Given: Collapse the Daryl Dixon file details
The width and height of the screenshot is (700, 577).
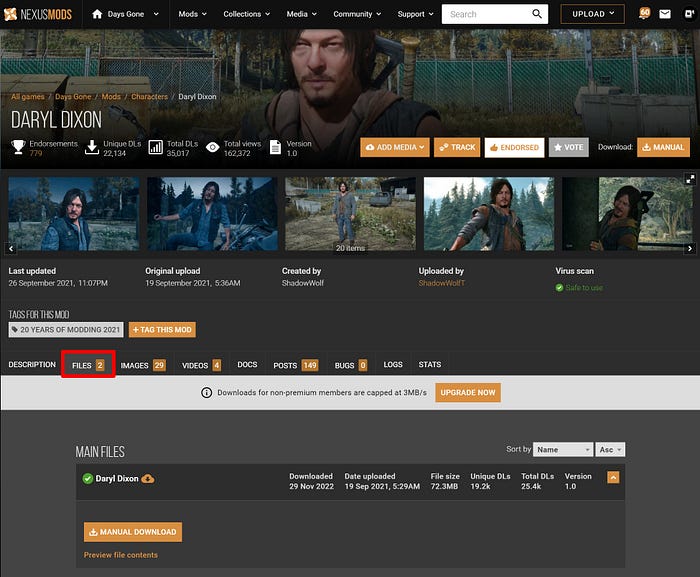Looking at the screenshot, I should point(613,478).
